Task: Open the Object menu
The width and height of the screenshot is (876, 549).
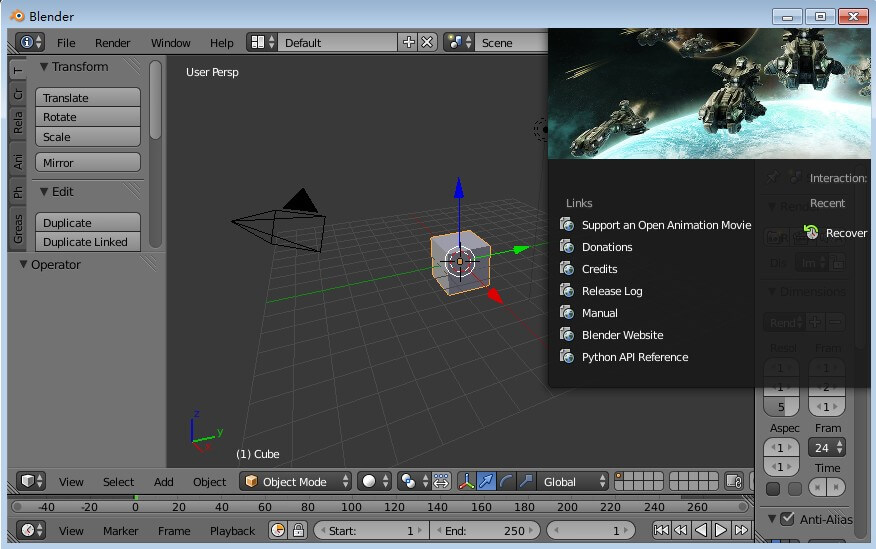Action: [x=209, y=482]
